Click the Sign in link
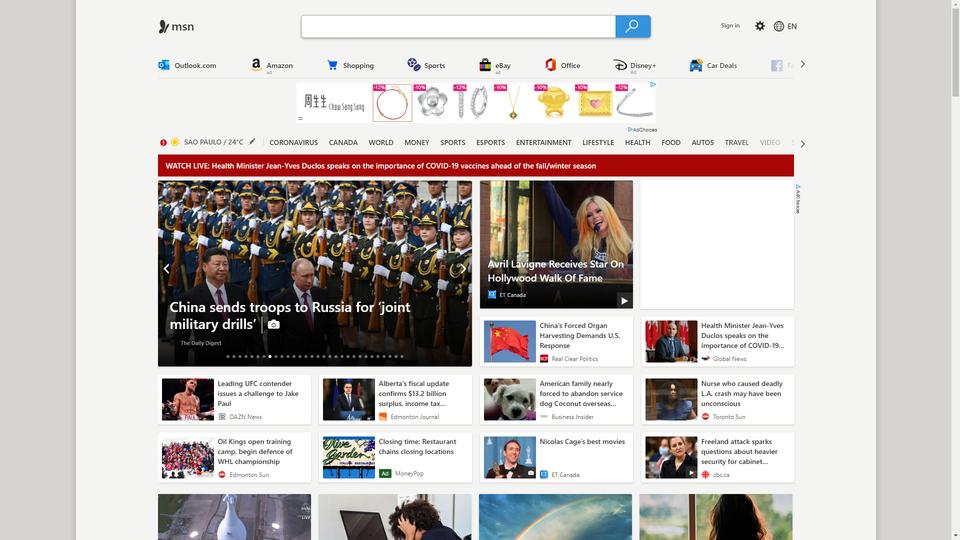Viewport: 960px width, 540px height. tap(730, 26)
